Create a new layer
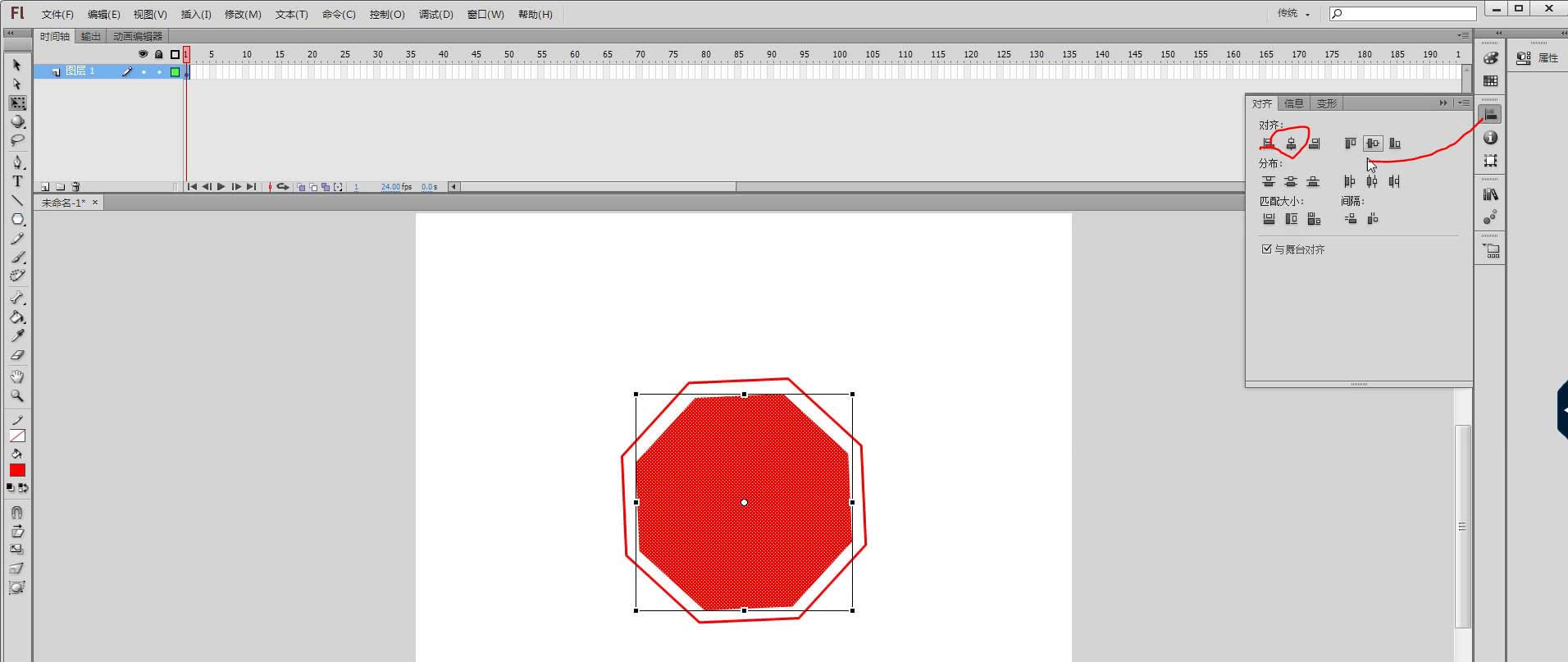Viewport: 1568px width, 662px height. coord(45,187)
